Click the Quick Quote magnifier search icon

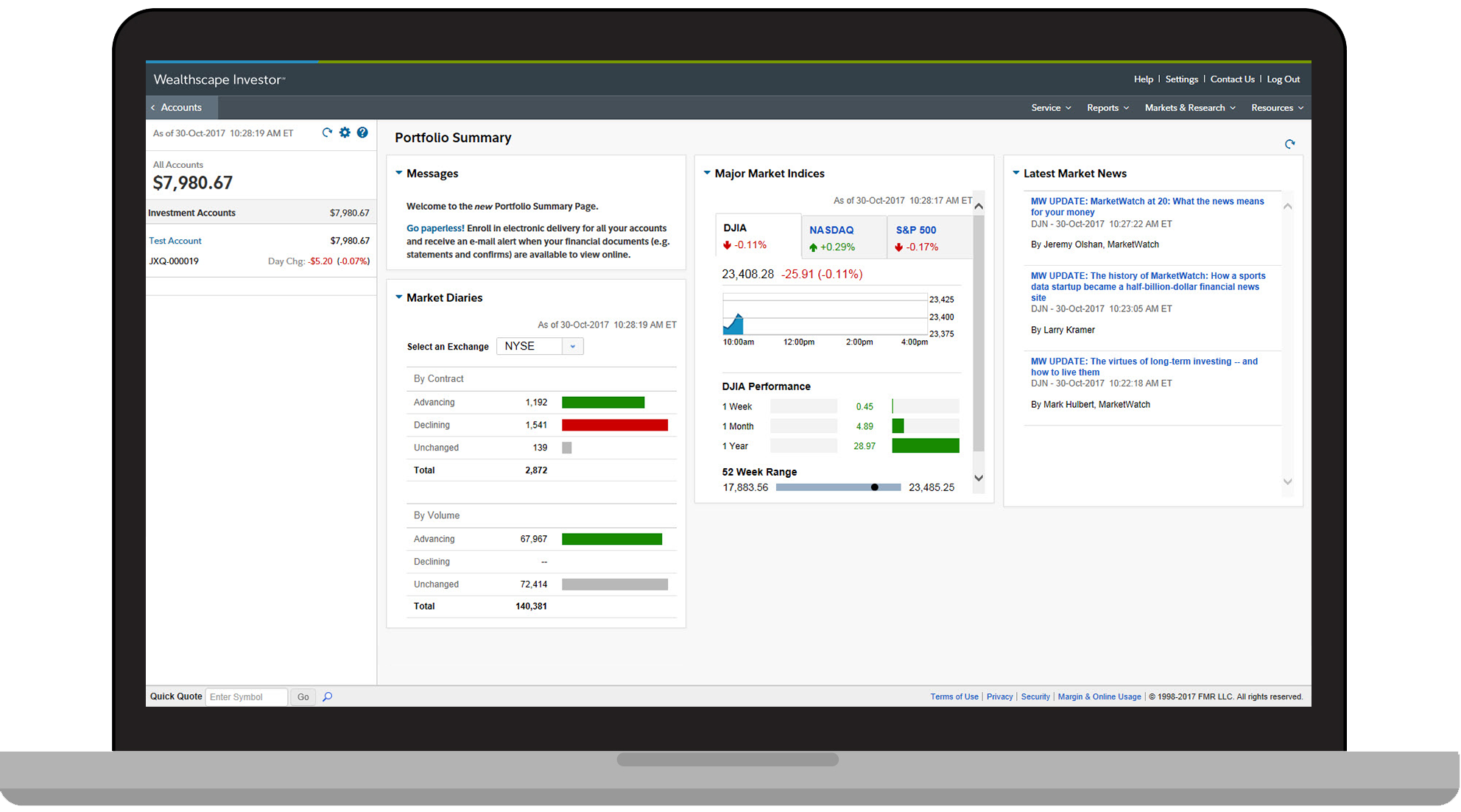click(x=328, y=696)
